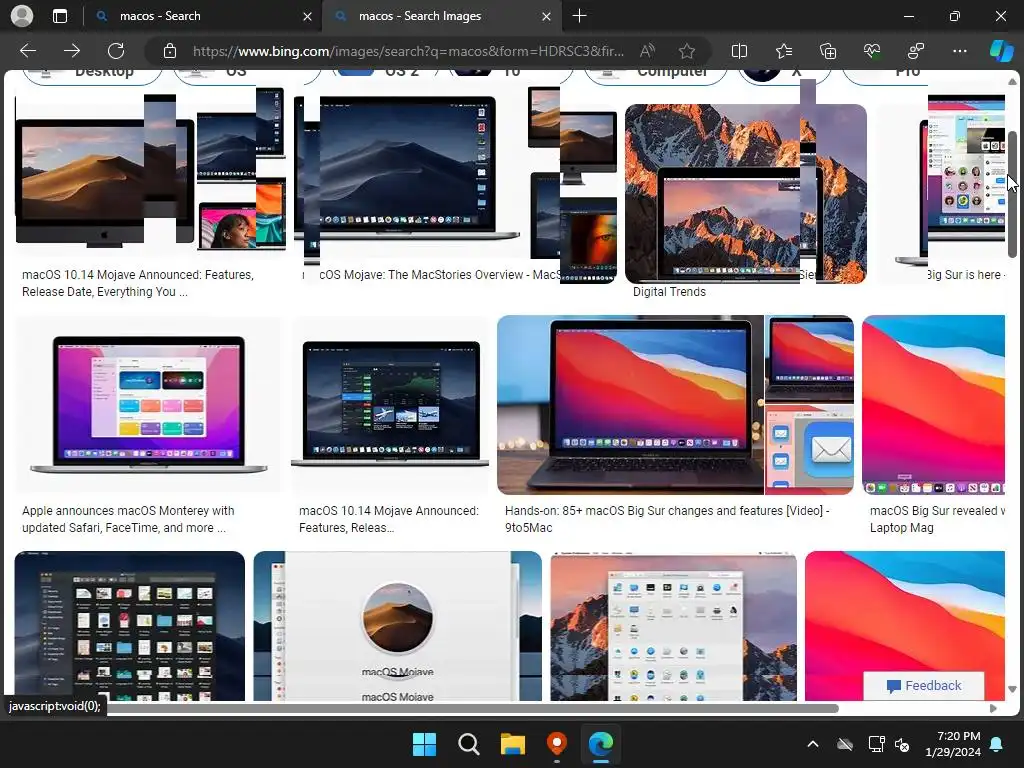Open the clock showing 7:20 PM
Screen dimensions: 1024x768
[x=953, y=744]
